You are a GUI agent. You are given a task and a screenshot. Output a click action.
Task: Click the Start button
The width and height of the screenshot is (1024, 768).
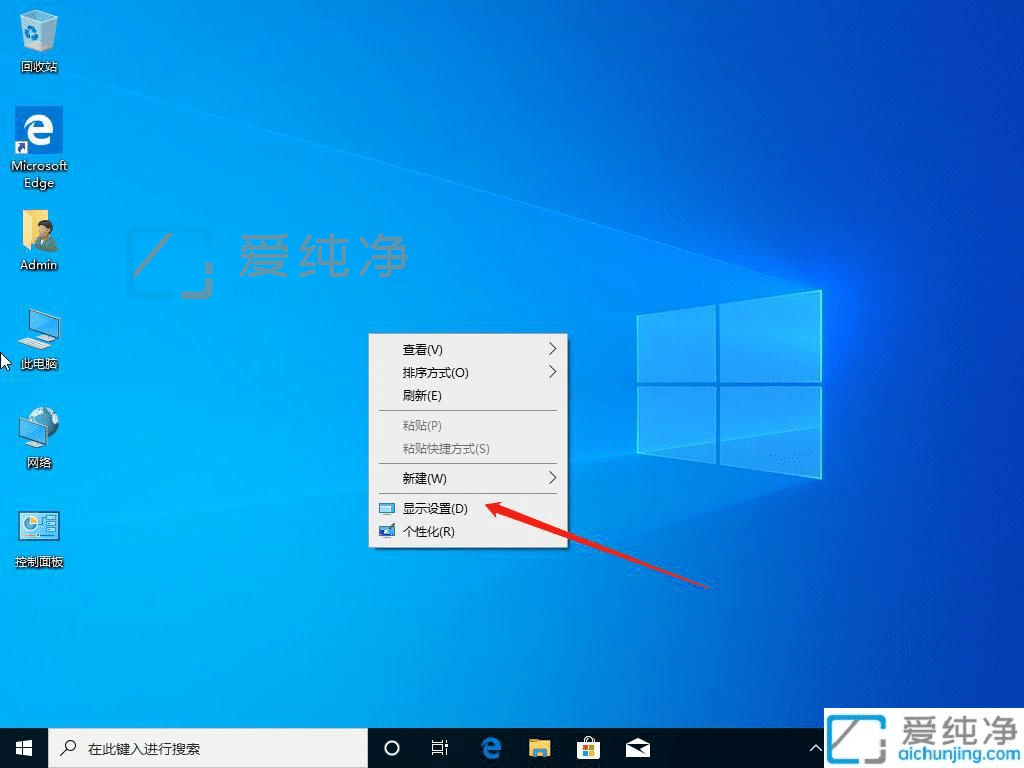point(22,747)
